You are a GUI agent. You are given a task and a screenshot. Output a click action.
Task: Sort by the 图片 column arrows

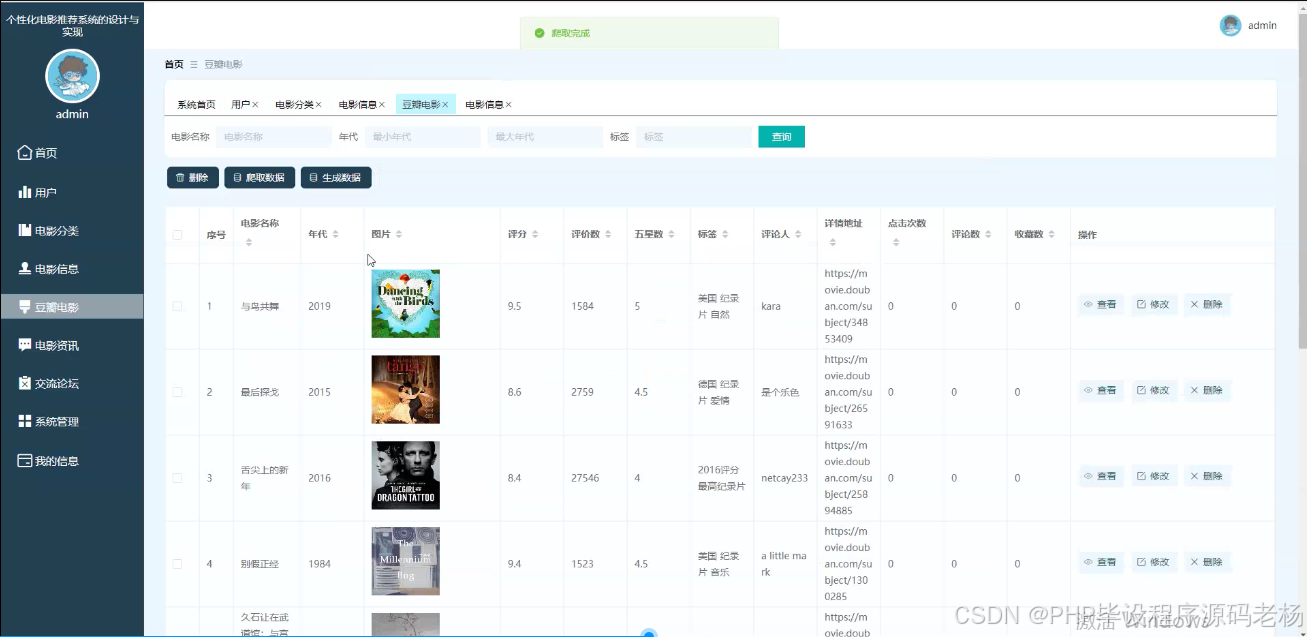(x=399, y=234)
